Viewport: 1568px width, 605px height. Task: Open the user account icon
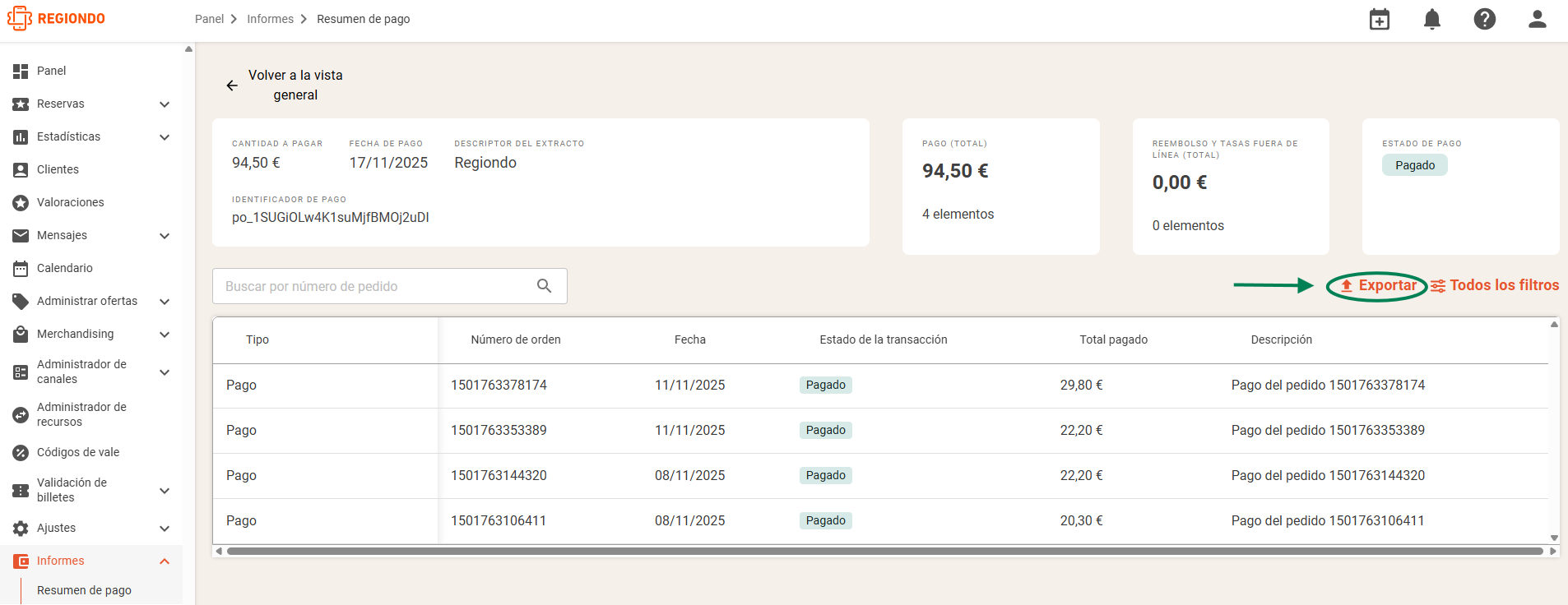1538,19
